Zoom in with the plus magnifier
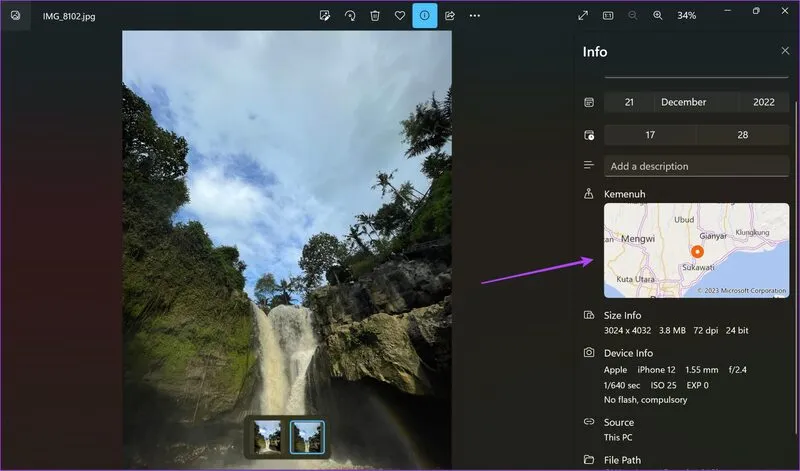 coord(658,16)
